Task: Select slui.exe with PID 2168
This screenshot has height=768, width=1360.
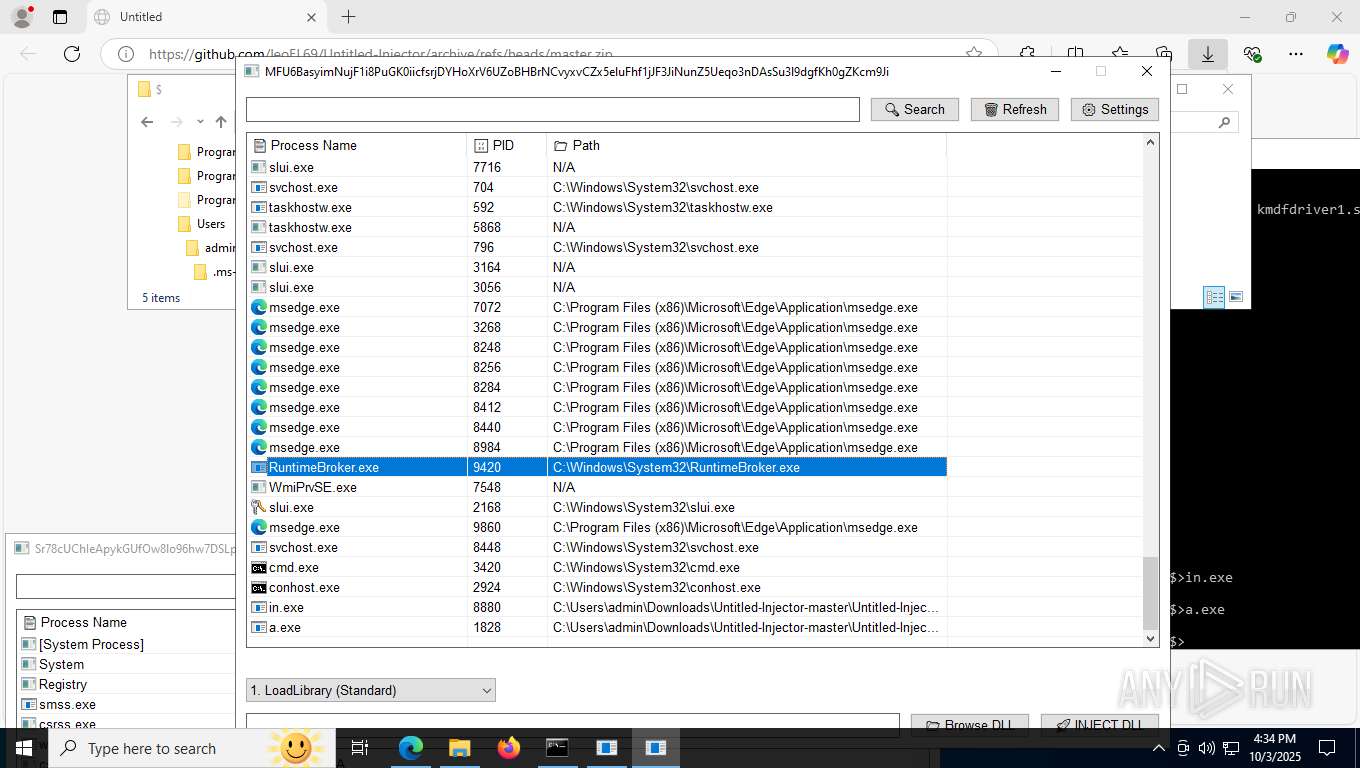Action: click(597, 507)
